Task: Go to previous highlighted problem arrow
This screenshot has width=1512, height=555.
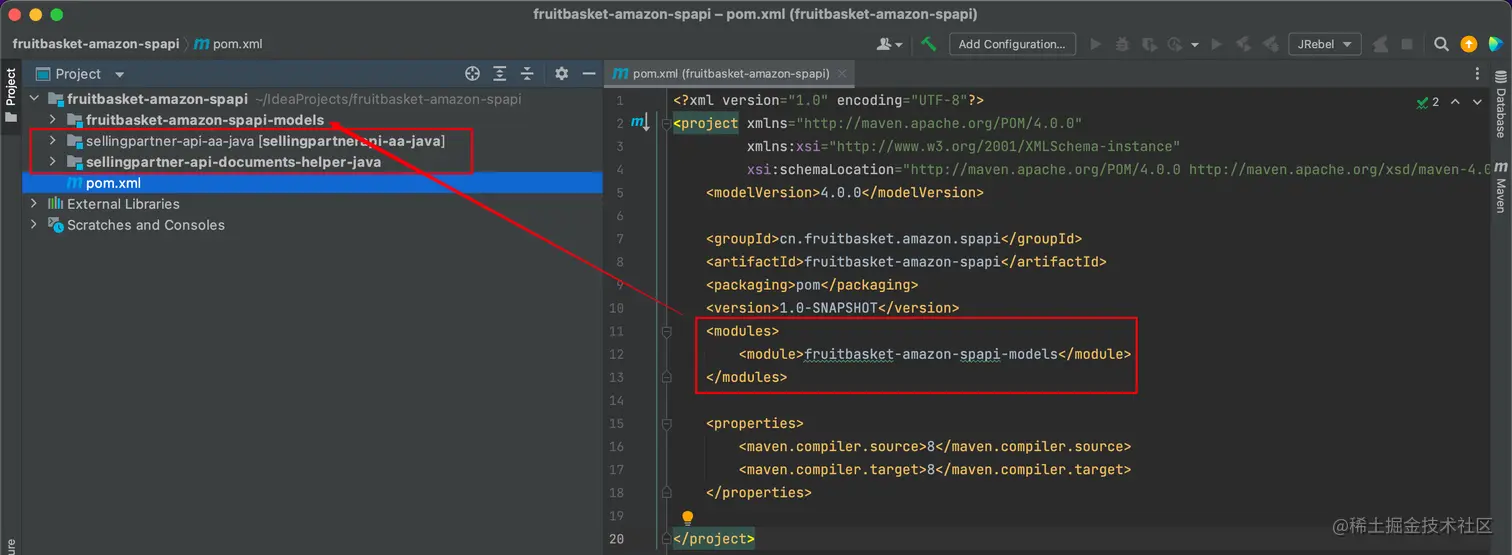Action: (1455, 102)
